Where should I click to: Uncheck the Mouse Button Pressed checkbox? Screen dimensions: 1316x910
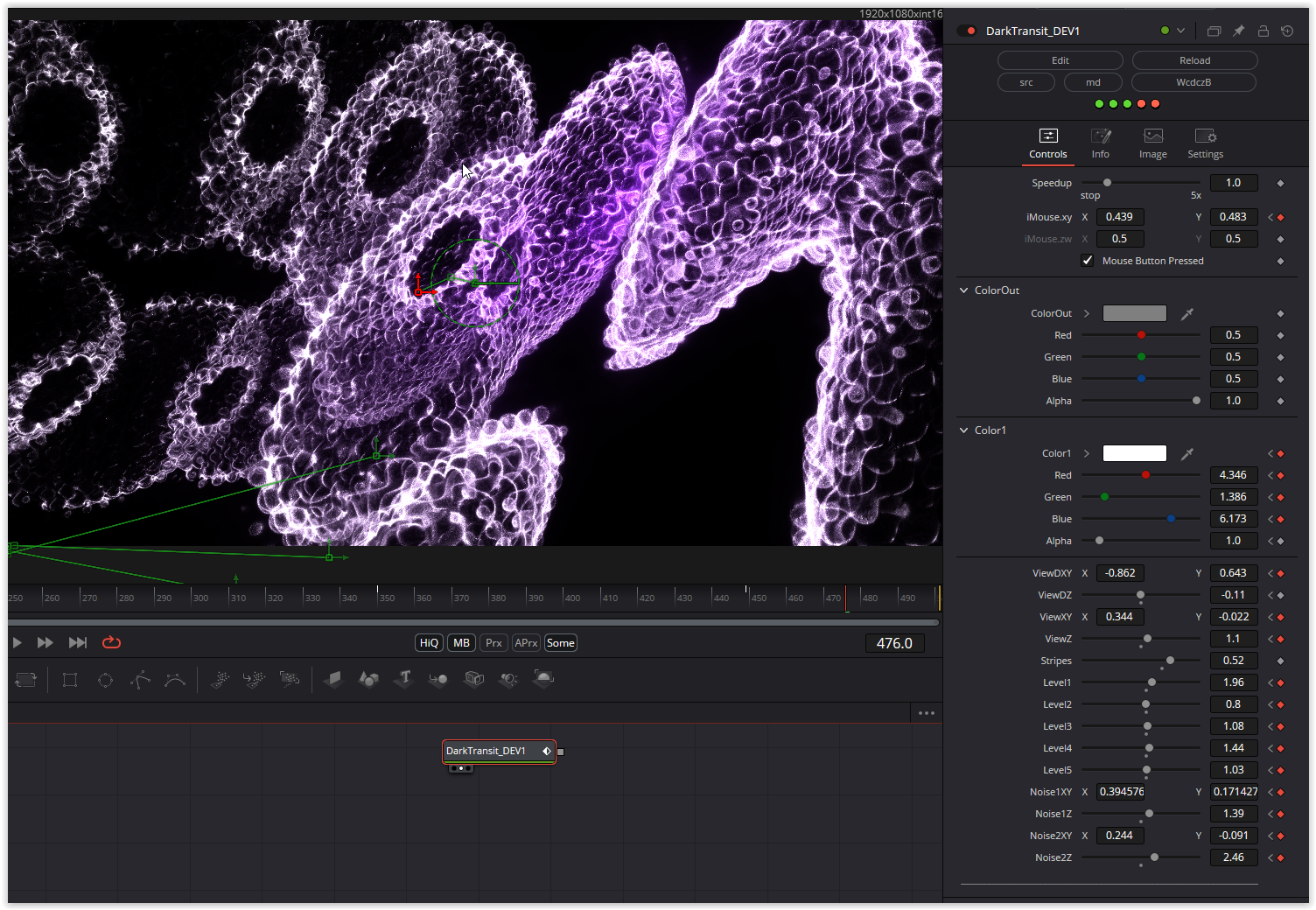pos(1088,261)
